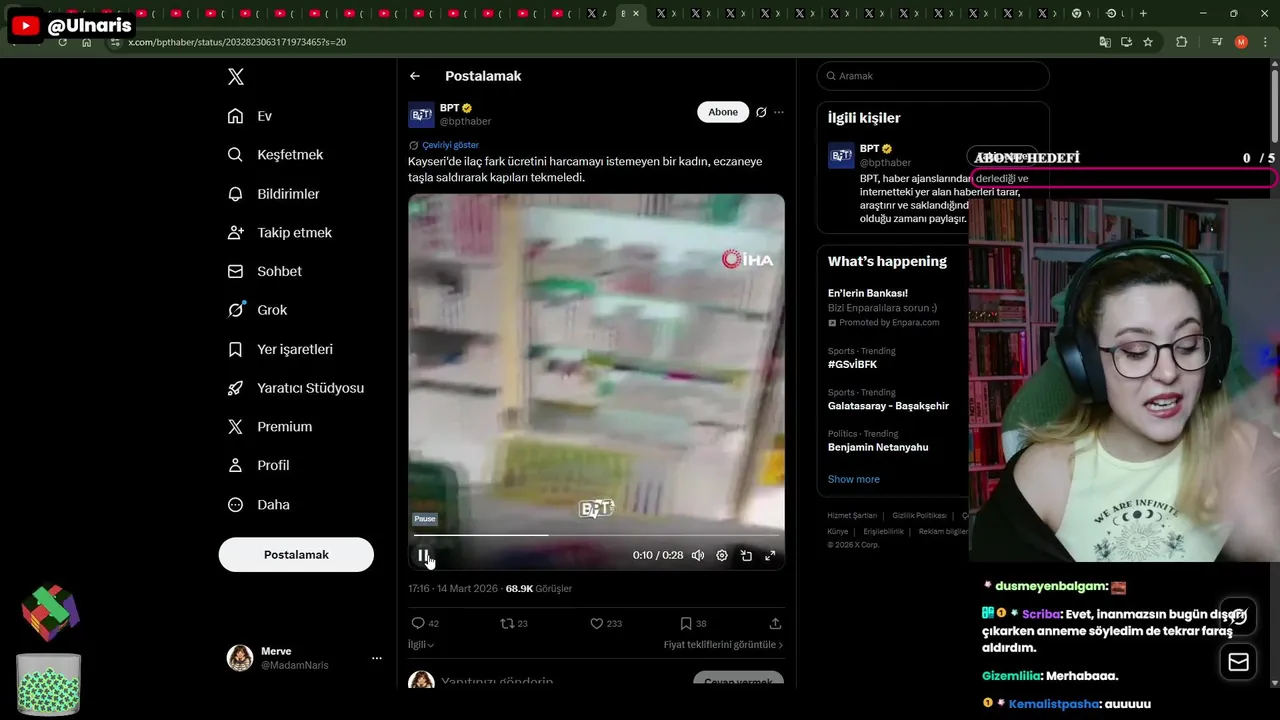Click Grok explain icon beside Abone
Screen dimensions: 1280x720
pyautogui.click(x=761, y=112)
